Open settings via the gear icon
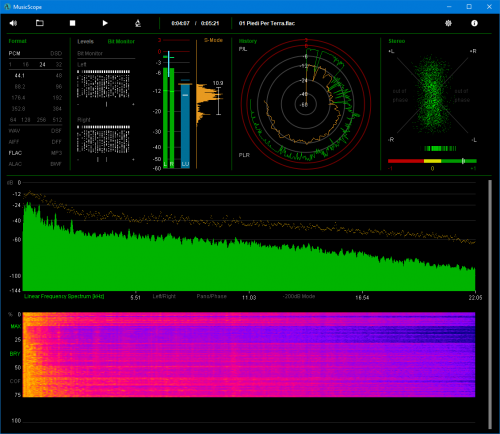The width and height of the screenshot is (500, 434). coord(448,23)
